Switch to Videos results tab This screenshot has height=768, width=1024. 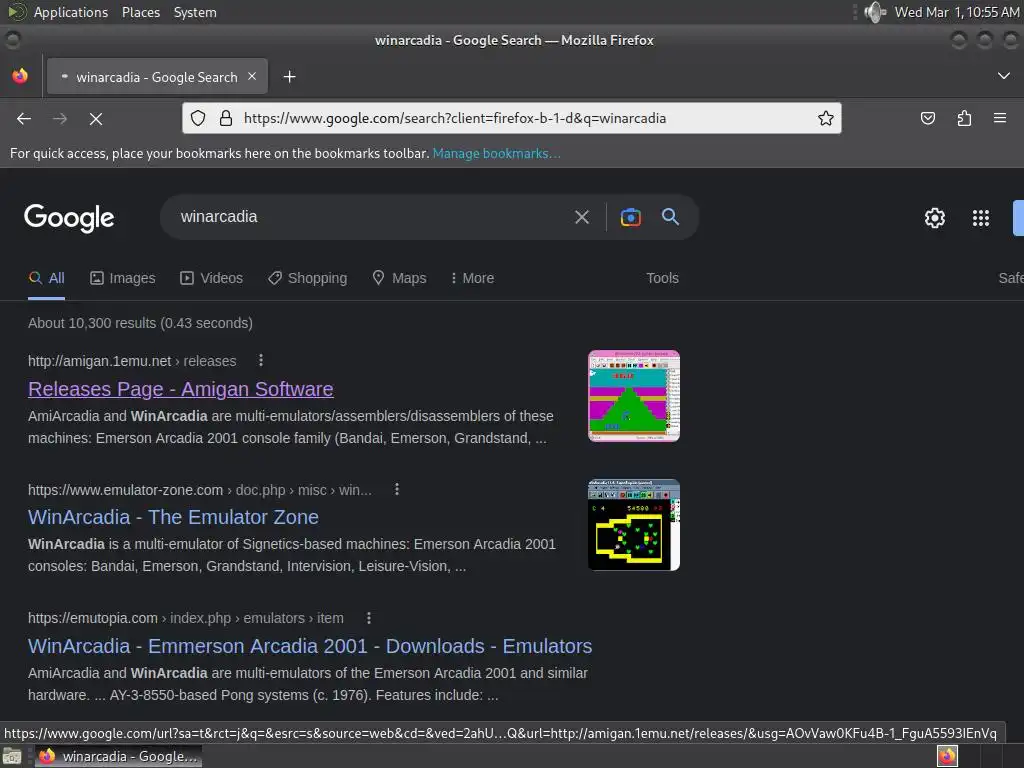click(212, 278)
